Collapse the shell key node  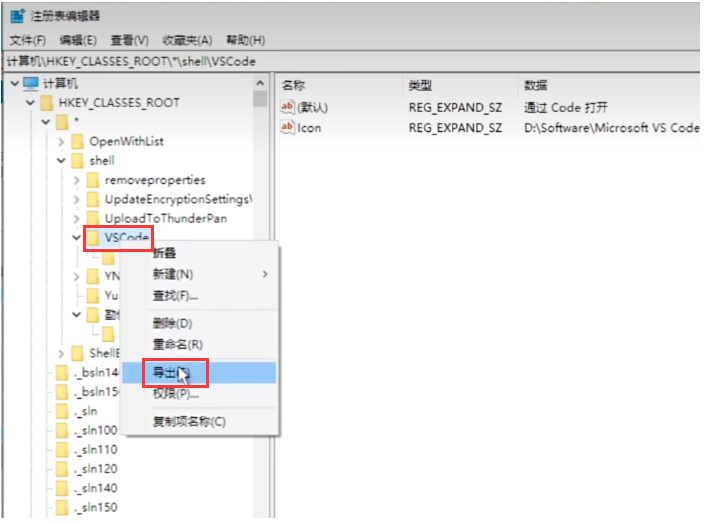click(x=62, y=161)
